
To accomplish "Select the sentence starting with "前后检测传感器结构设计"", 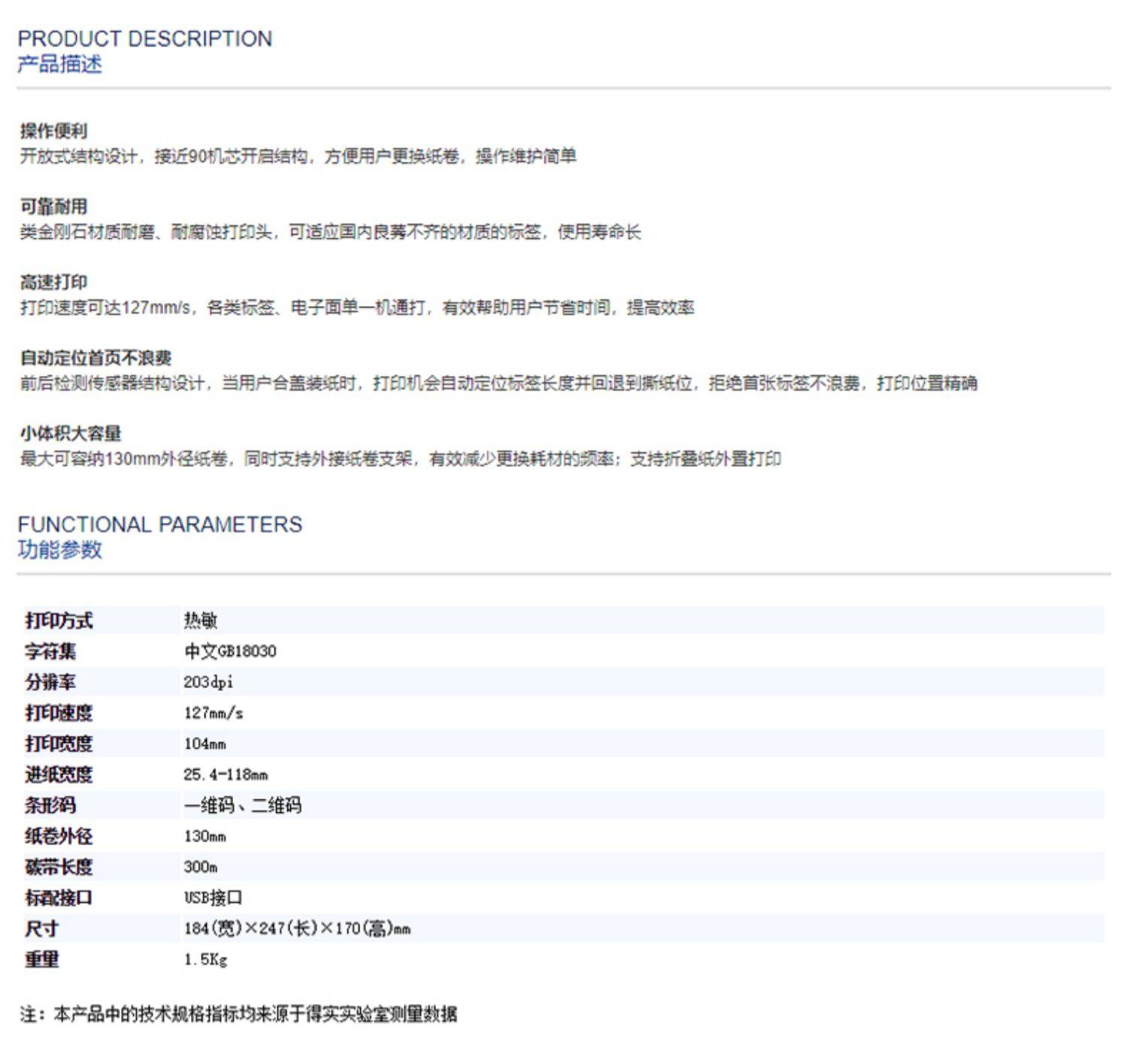I will 499,383.
